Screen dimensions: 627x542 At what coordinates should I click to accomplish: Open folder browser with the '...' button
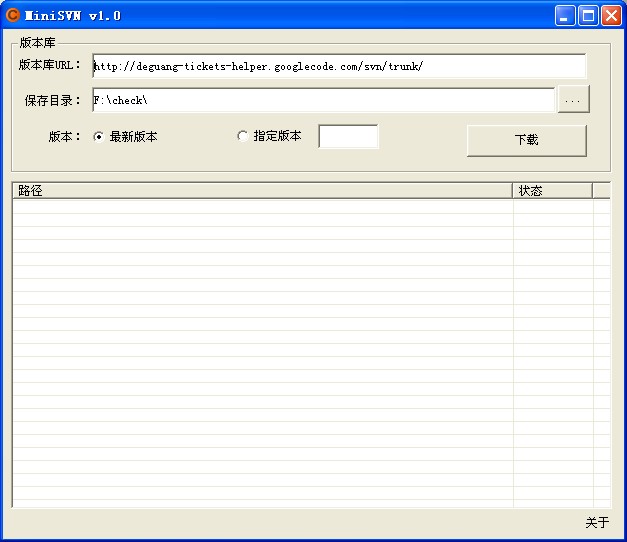point(573,100)
